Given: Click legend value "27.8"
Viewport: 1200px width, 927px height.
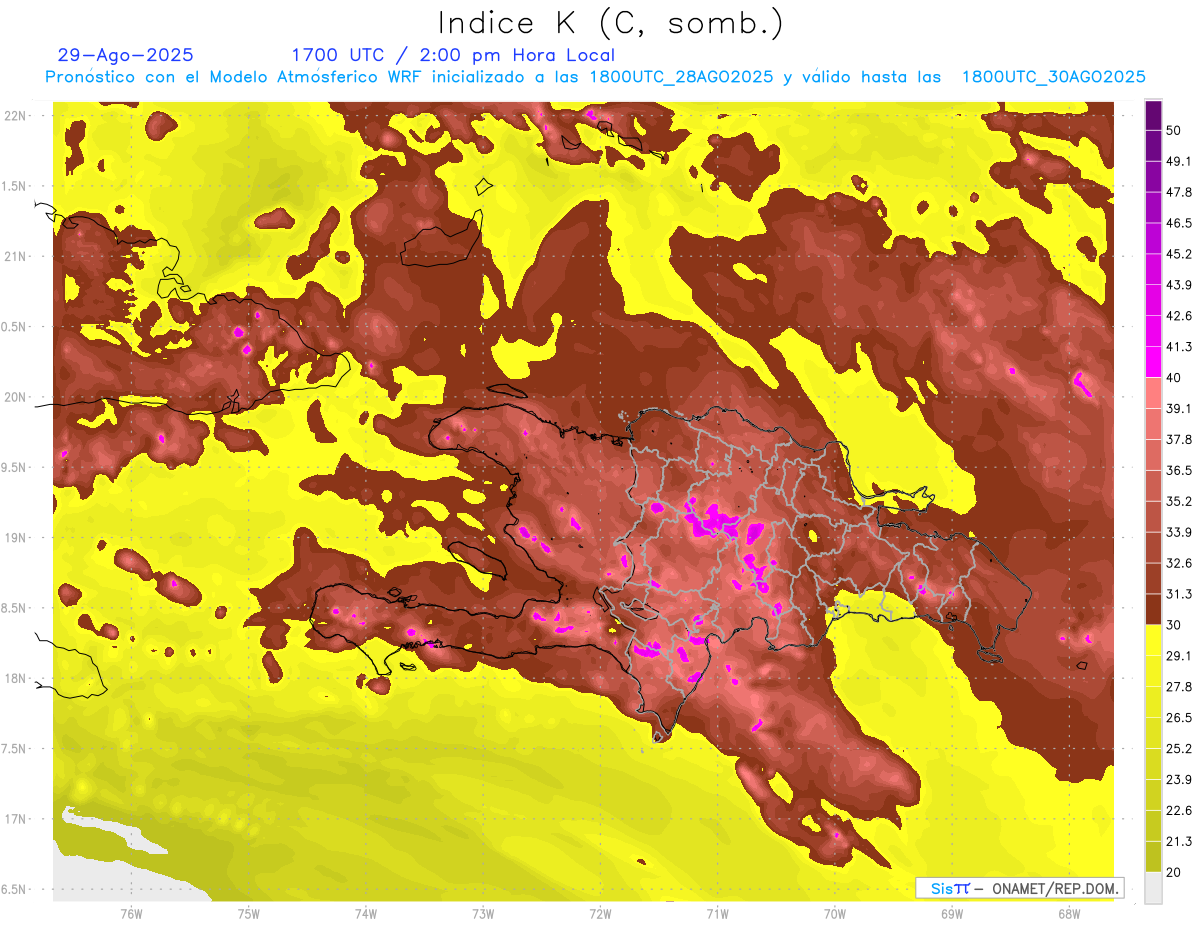Looking at the screenshot, I should (1178, 686).
